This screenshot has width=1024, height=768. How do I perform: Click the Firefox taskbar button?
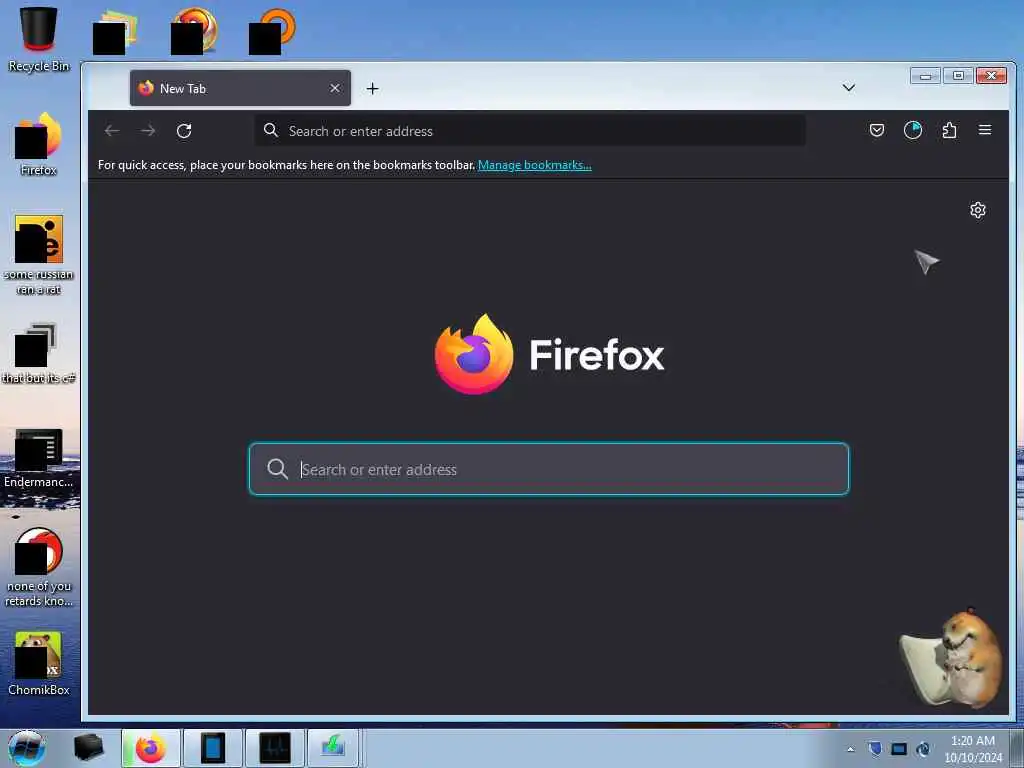(x=151, y=748)
